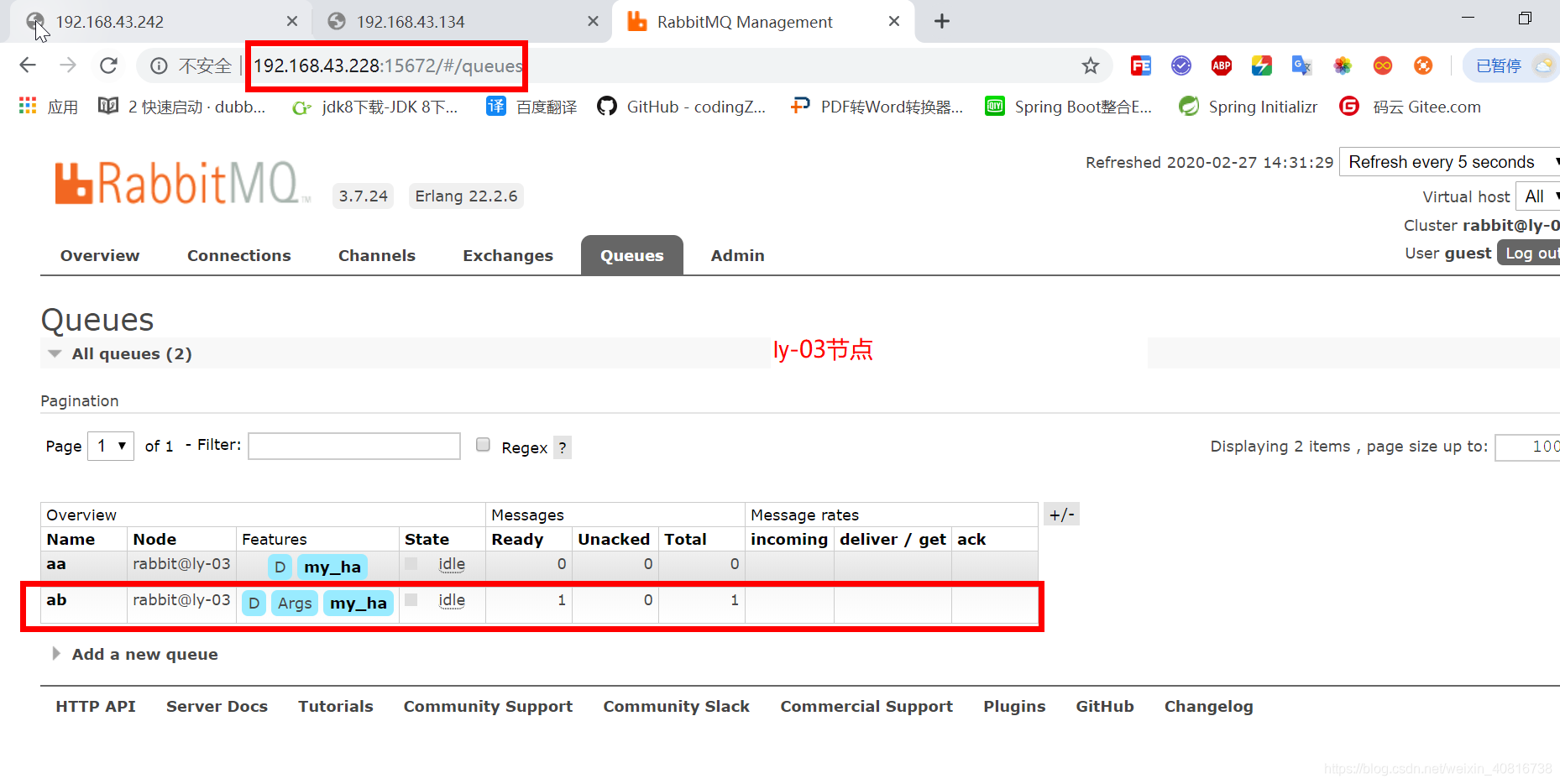Open the jdk8下载 bookmark
The image size is (1560, 784).
coord(374,107)
